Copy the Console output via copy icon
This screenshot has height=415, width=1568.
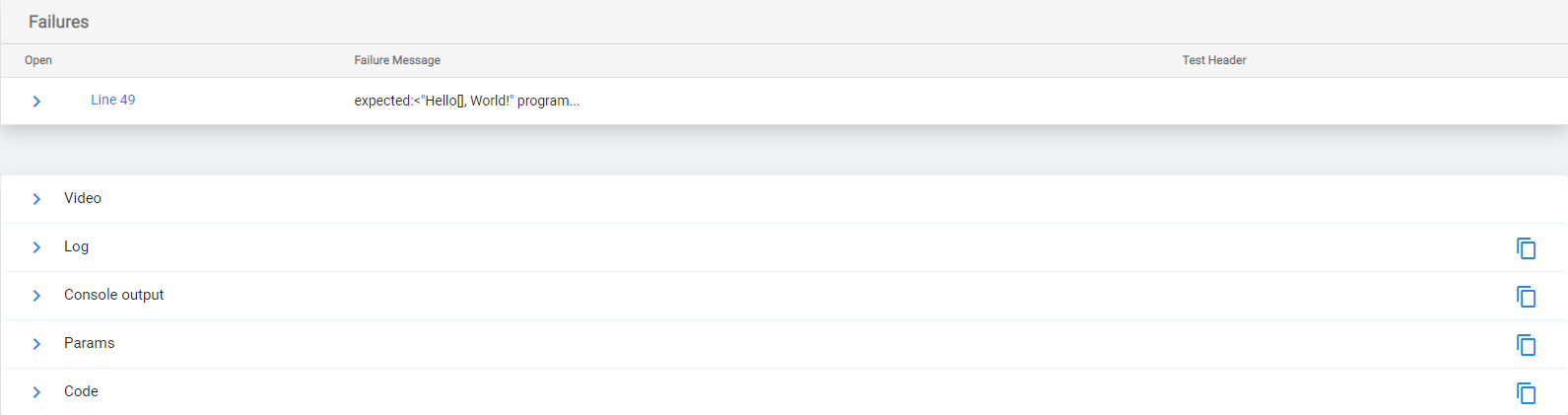[x=1526, y=297]
